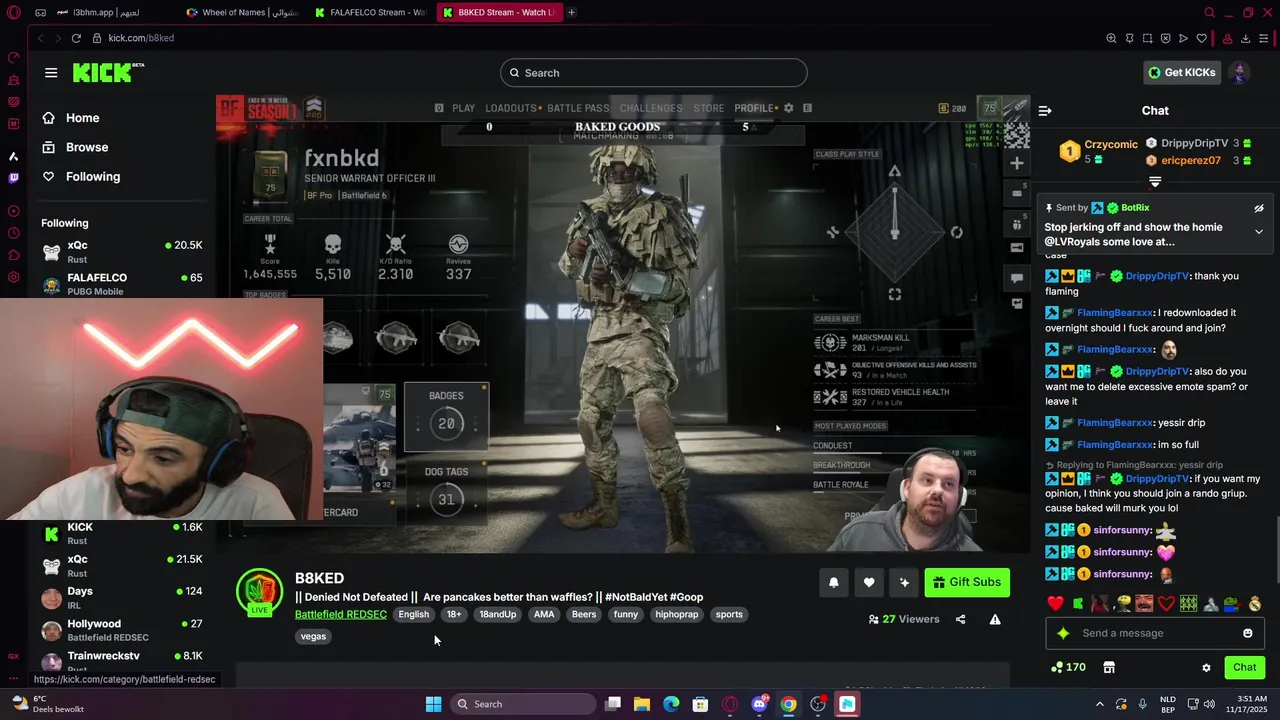Follow B8KED with heart button
1280x720 pixels.
(x=869, y=583)
